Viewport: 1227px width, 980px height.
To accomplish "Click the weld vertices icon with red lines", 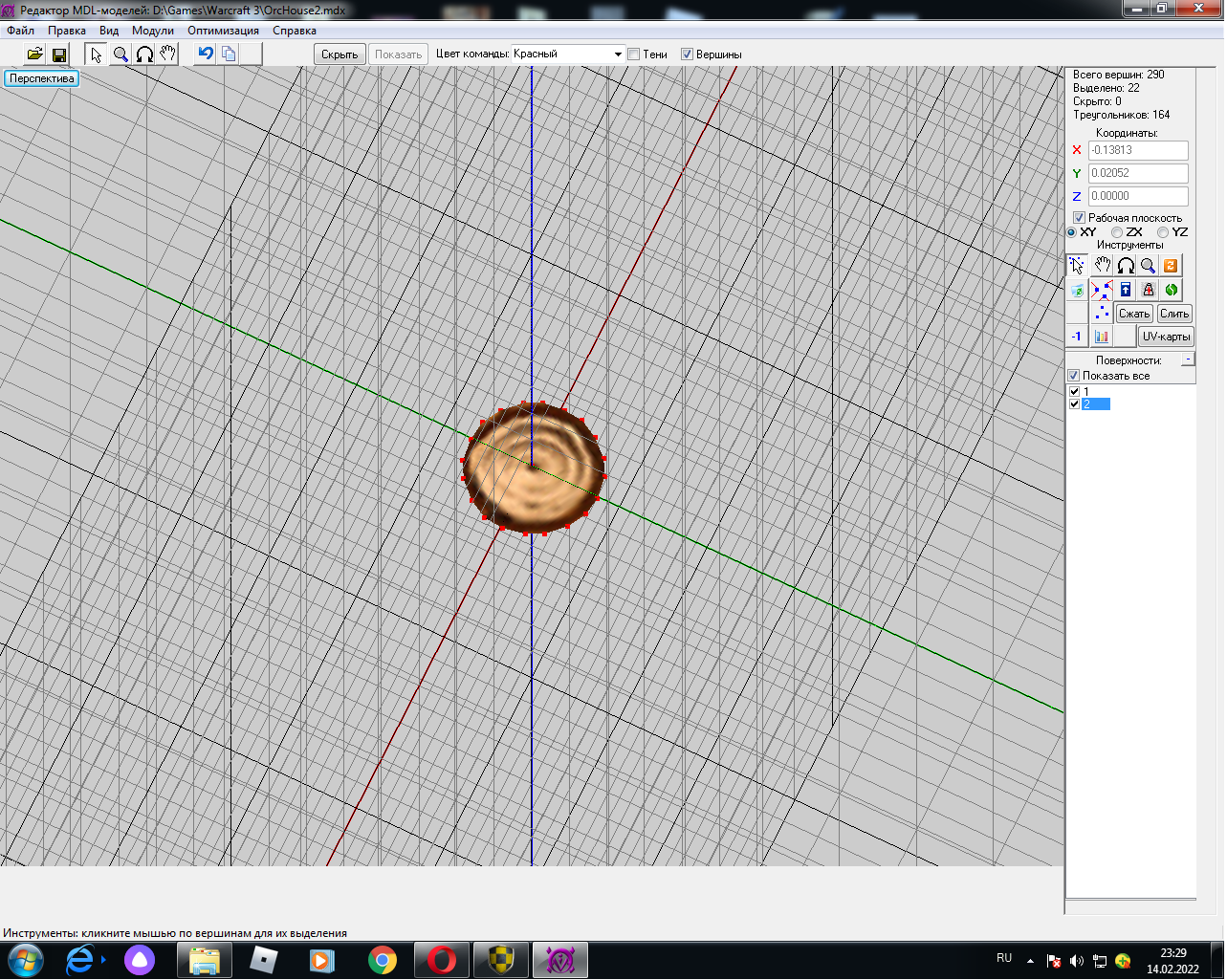I will tap(1103, 290).
